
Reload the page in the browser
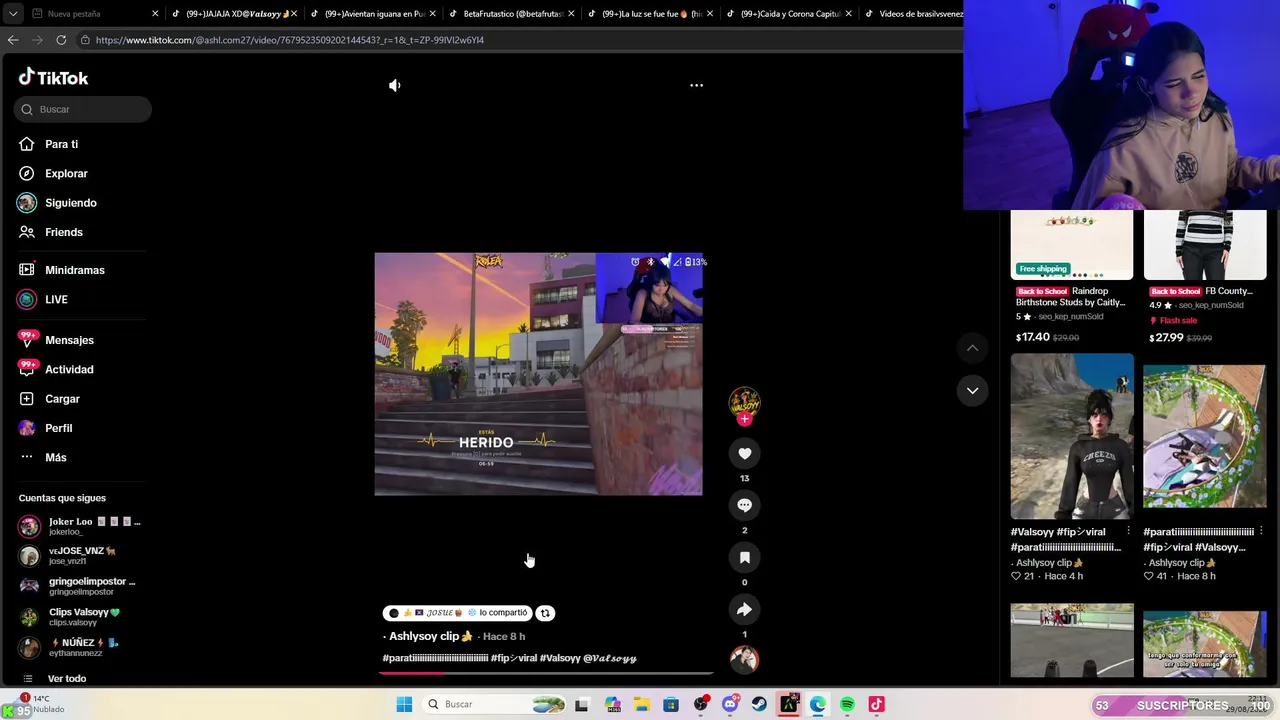61,40
